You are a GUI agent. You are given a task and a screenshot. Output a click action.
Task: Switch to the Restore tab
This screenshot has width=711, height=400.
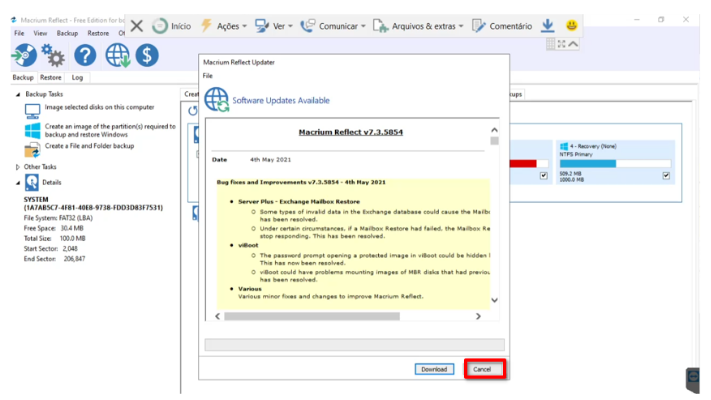click(50, 78)
